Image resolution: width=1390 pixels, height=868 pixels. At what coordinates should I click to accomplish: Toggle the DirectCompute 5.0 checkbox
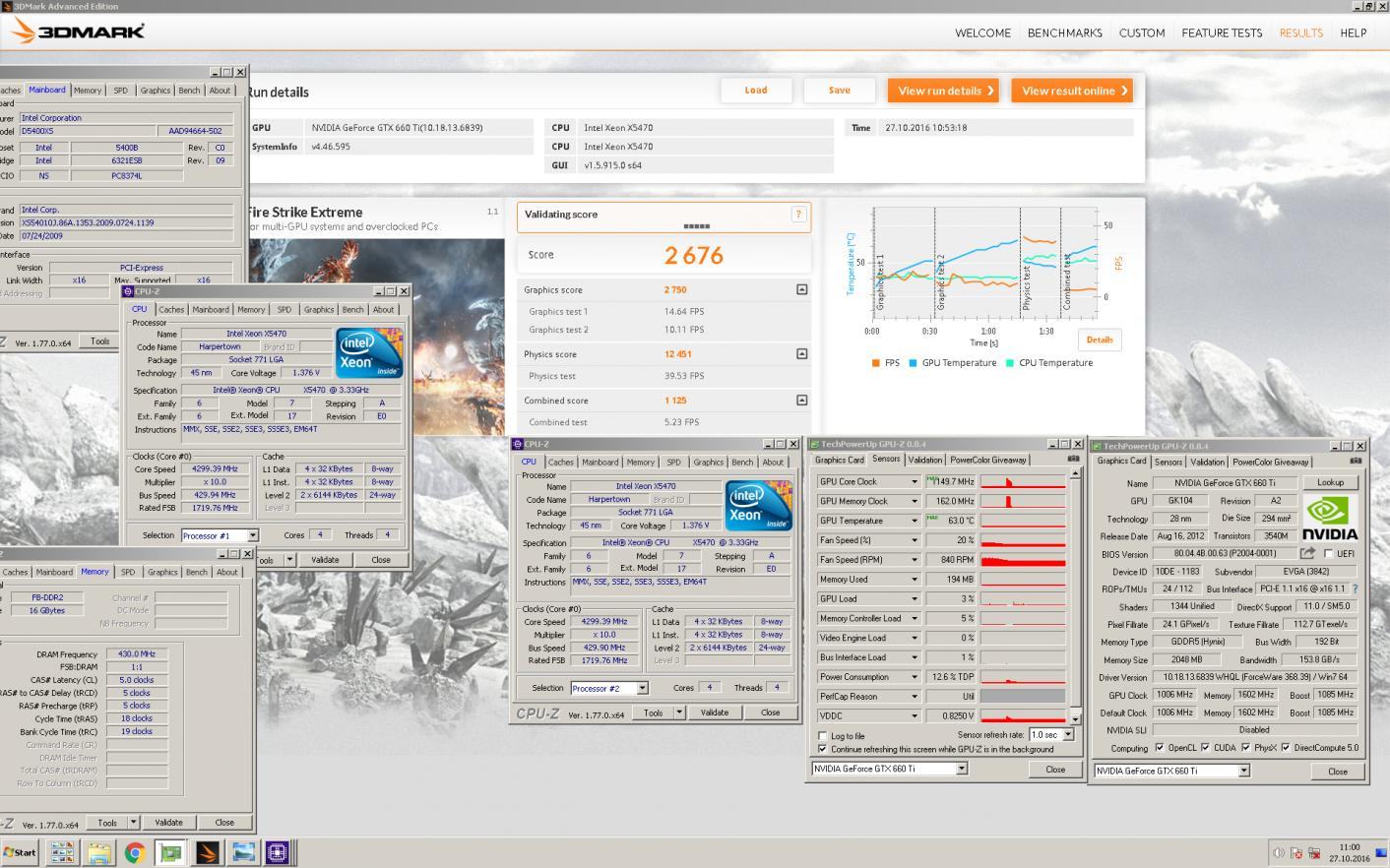click(x=1286, y=748)
